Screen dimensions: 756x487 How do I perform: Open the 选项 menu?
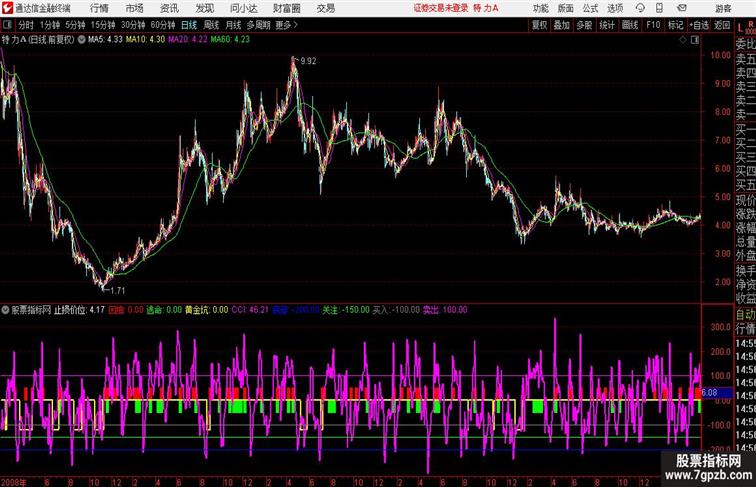[x=615, y=9]
